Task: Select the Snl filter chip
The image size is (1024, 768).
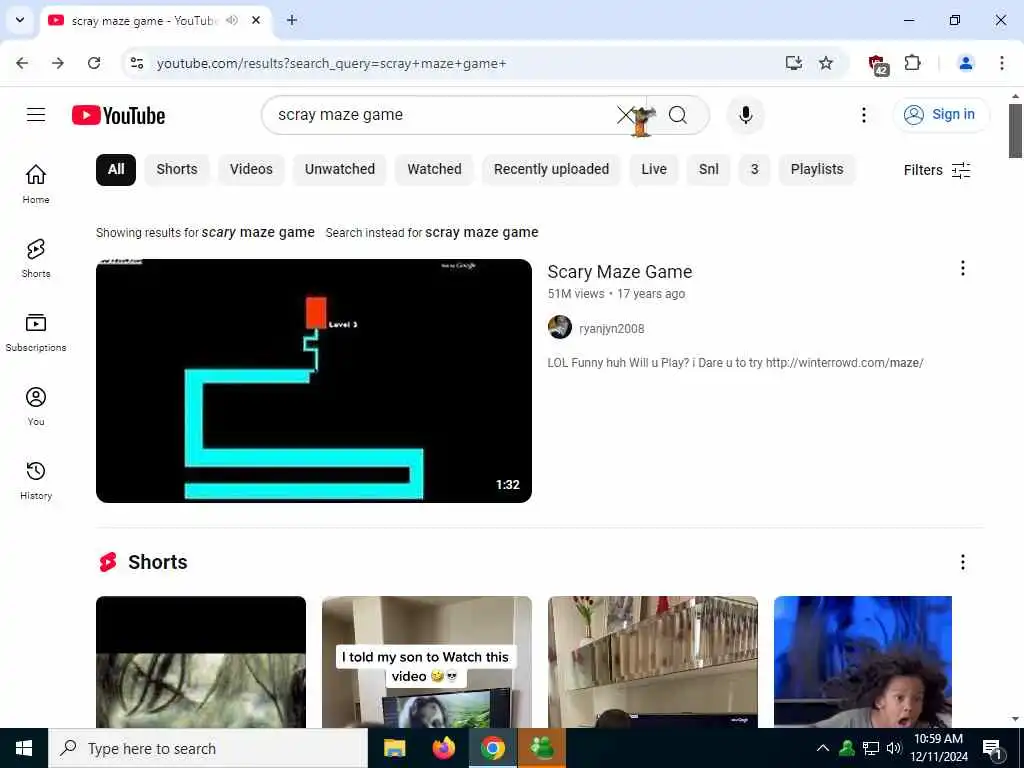Action: point(709,169)
